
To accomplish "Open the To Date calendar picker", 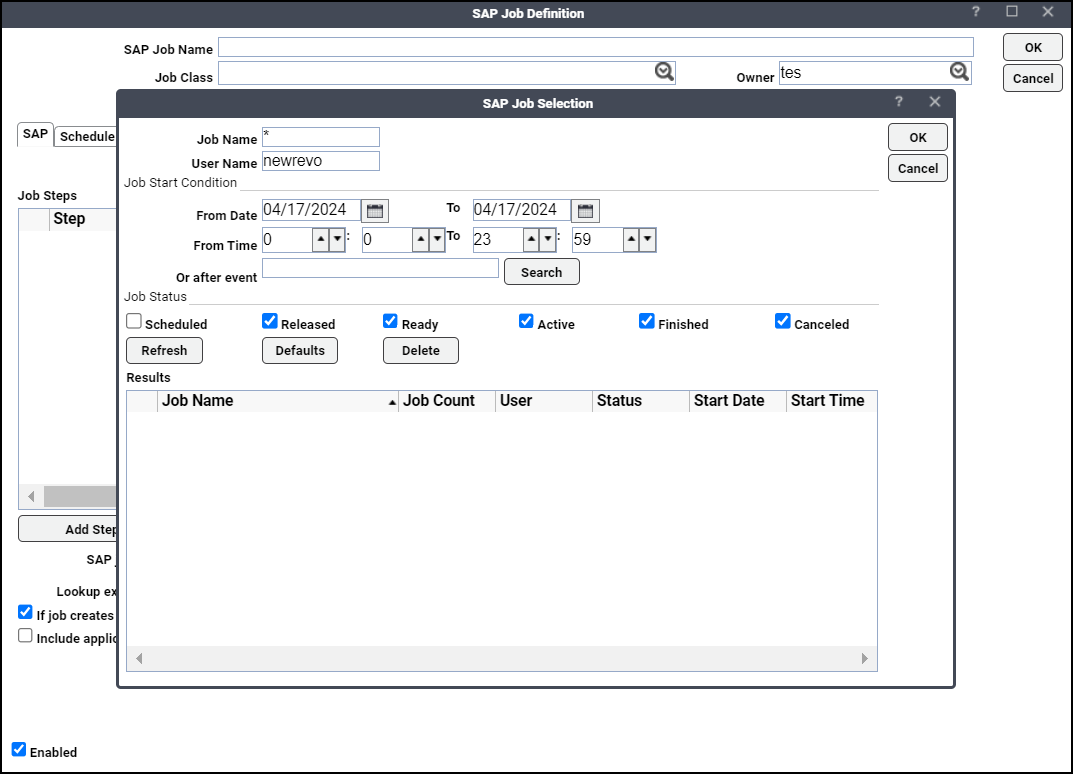I will pyautogui.click(x=586, y=211).
